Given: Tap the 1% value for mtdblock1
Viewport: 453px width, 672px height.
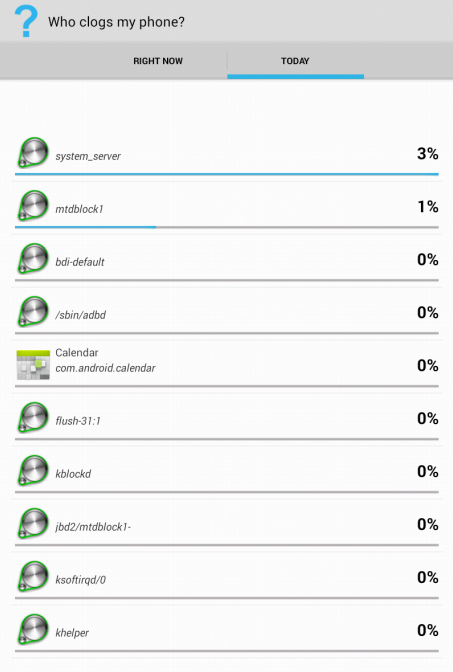Looking at the screenshot, I should [x=428, y=207].
